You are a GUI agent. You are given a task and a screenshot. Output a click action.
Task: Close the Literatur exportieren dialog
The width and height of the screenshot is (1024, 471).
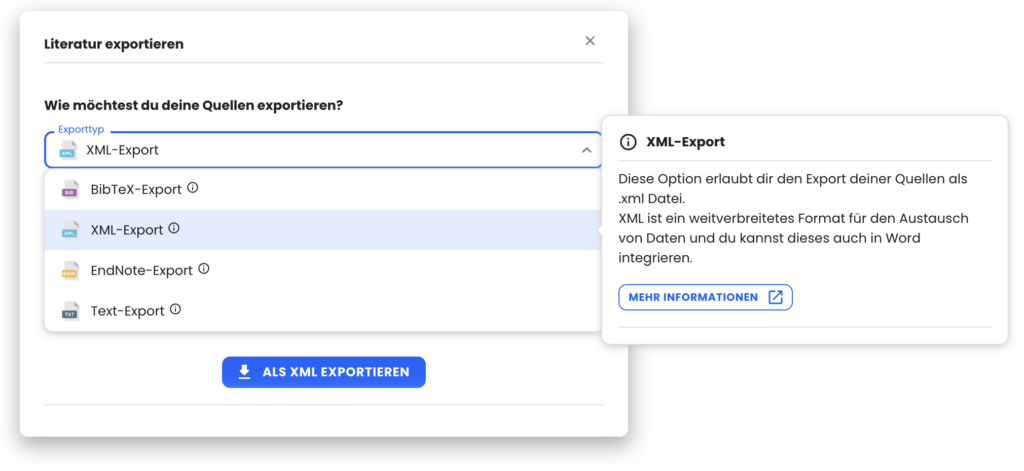coord(590,41)
